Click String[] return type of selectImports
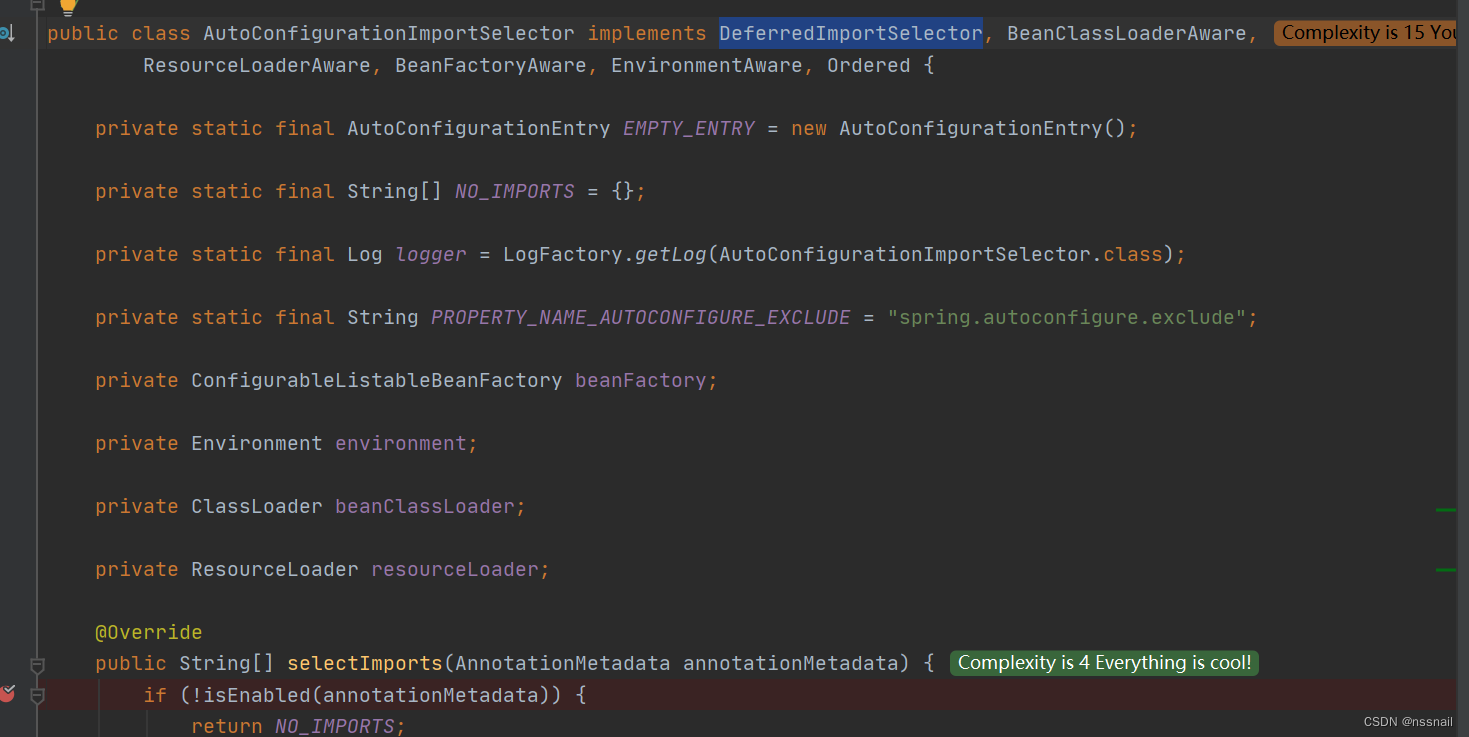Screen dimensions: 1469x737 227,663
